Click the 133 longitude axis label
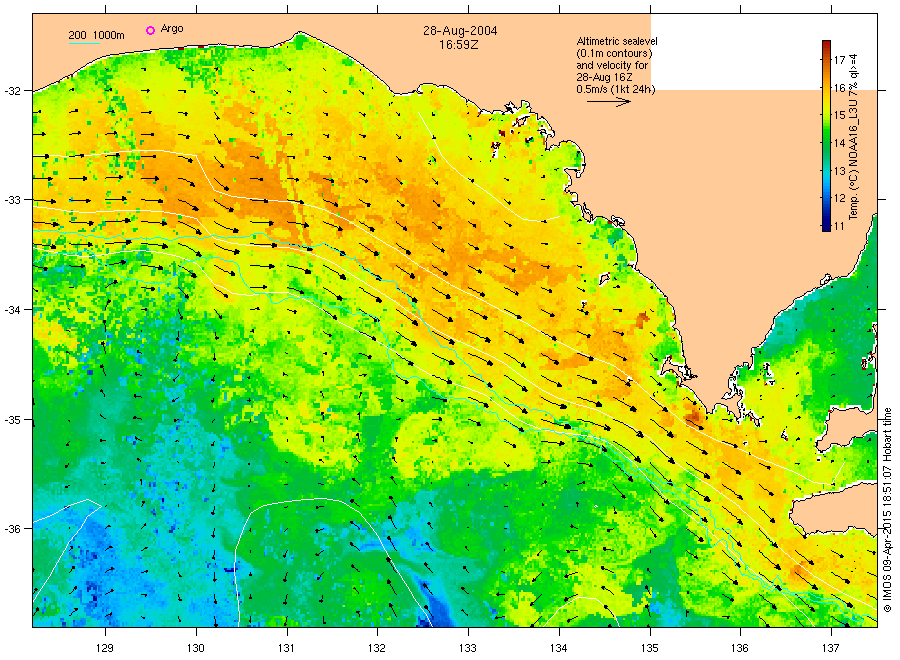Image resolution: width=900 pixels, height=660 pixels. pos(468,648)
